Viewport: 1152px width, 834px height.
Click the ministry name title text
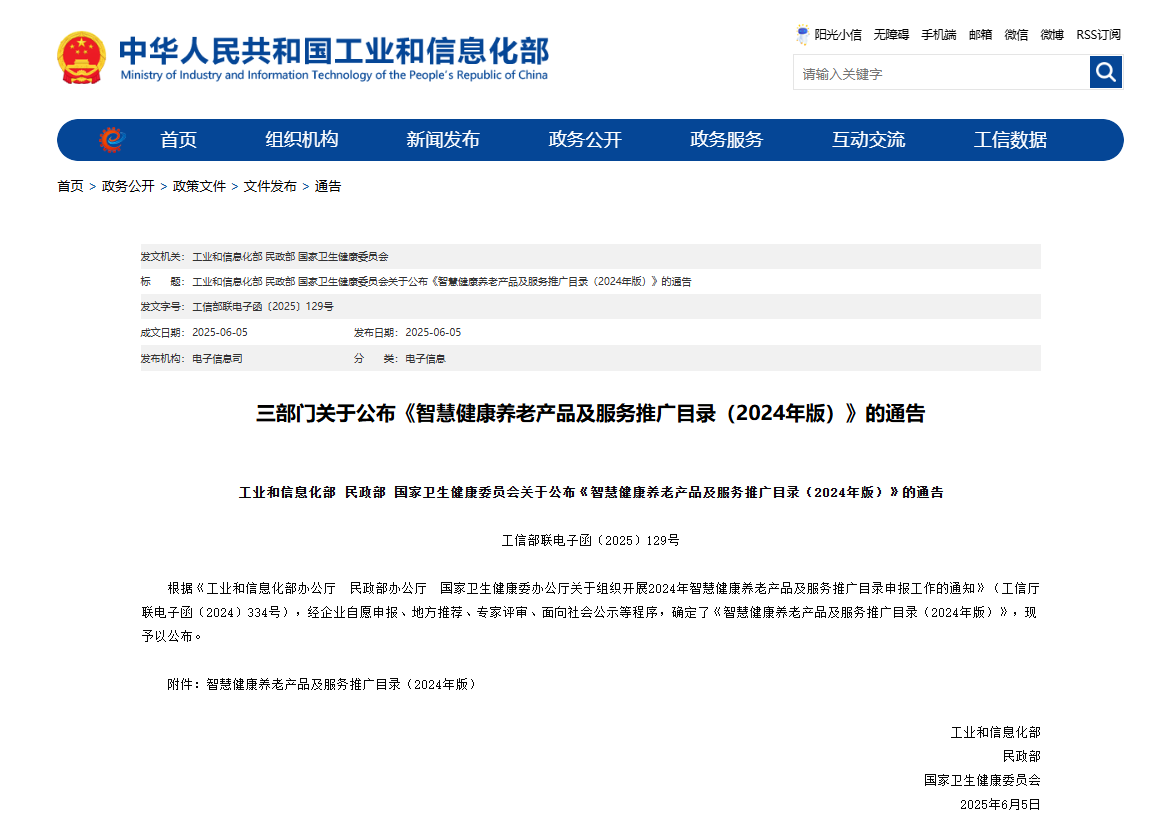coord(334,51)
